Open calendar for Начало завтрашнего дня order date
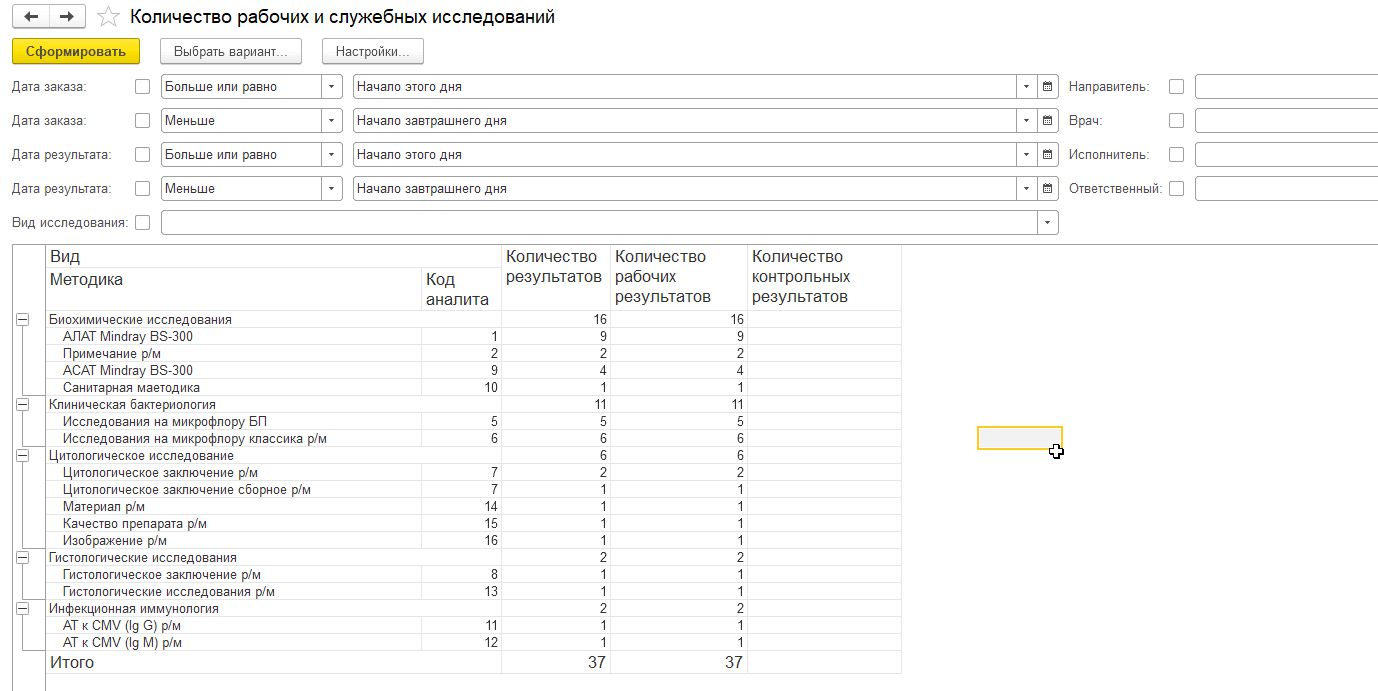The height and width of the screenshot is (691, 1378). [1048, 121]
